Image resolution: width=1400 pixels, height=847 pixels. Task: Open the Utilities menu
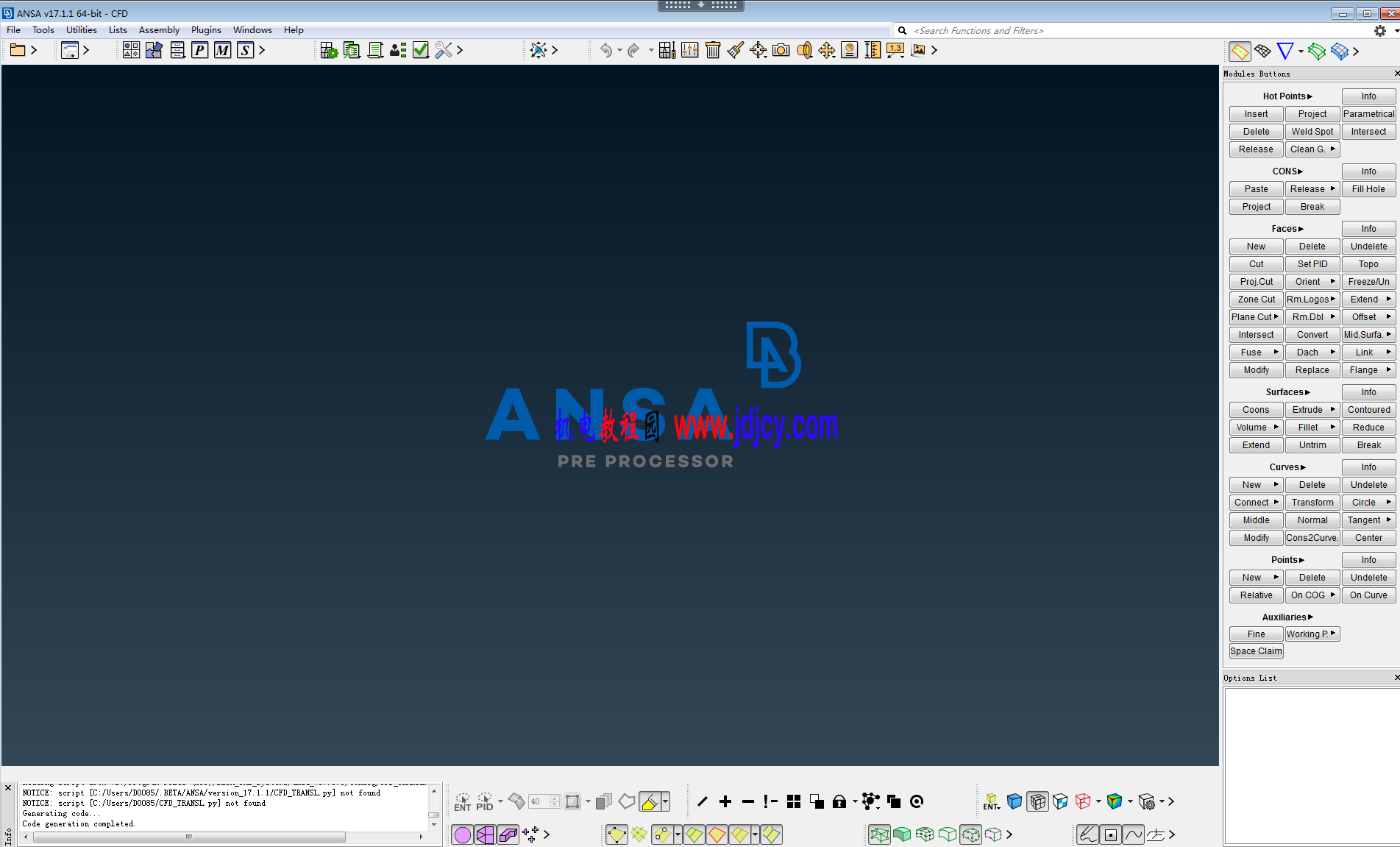[x=82, y=30]
